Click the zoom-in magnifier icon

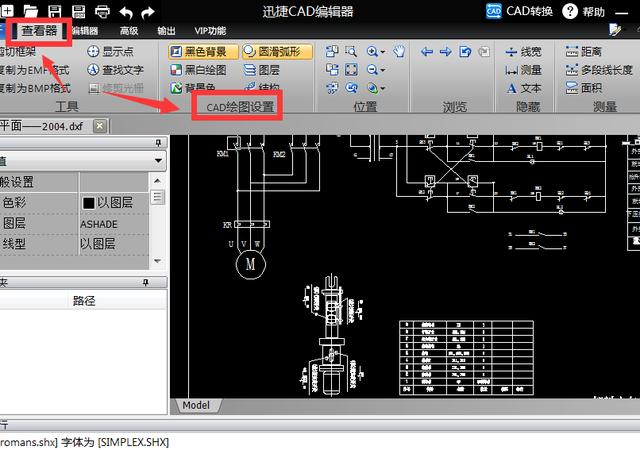(x=372, y=51)
